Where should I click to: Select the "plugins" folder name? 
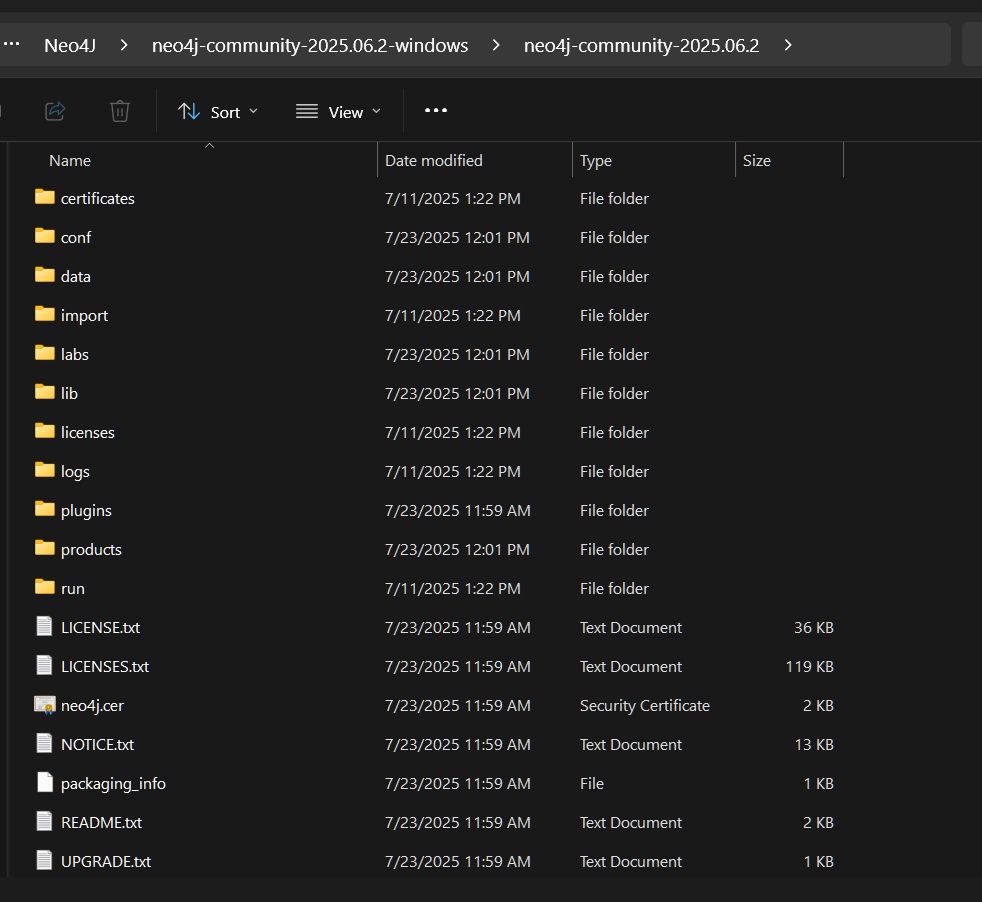click(86, 511)
